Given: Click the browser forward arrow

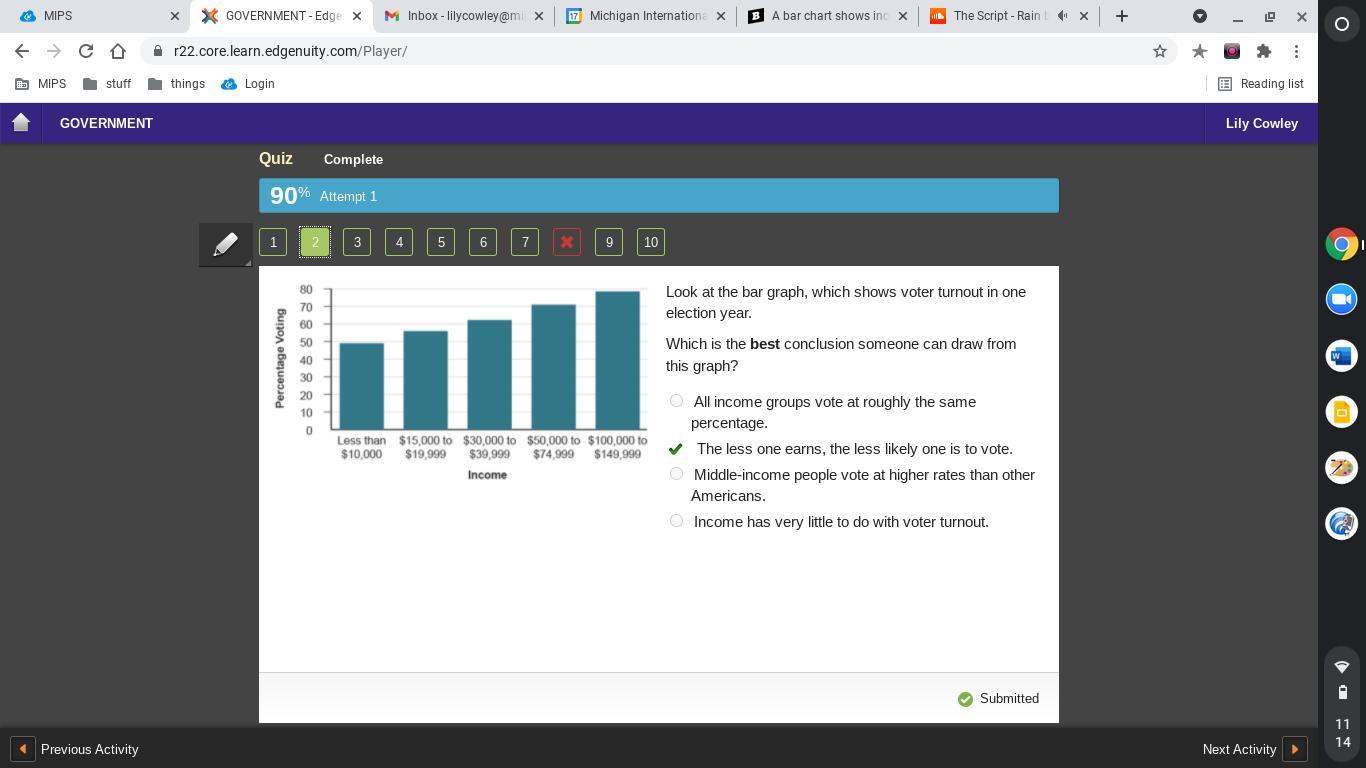Looking at the screenshot, I should click(x=54, y=51).
